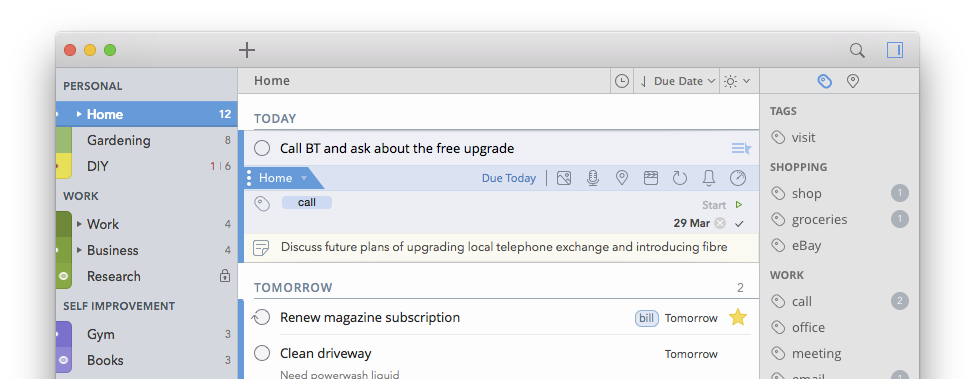Select the call tag chip on task
This screenshot has width=975, height=379.
point(307,203)
